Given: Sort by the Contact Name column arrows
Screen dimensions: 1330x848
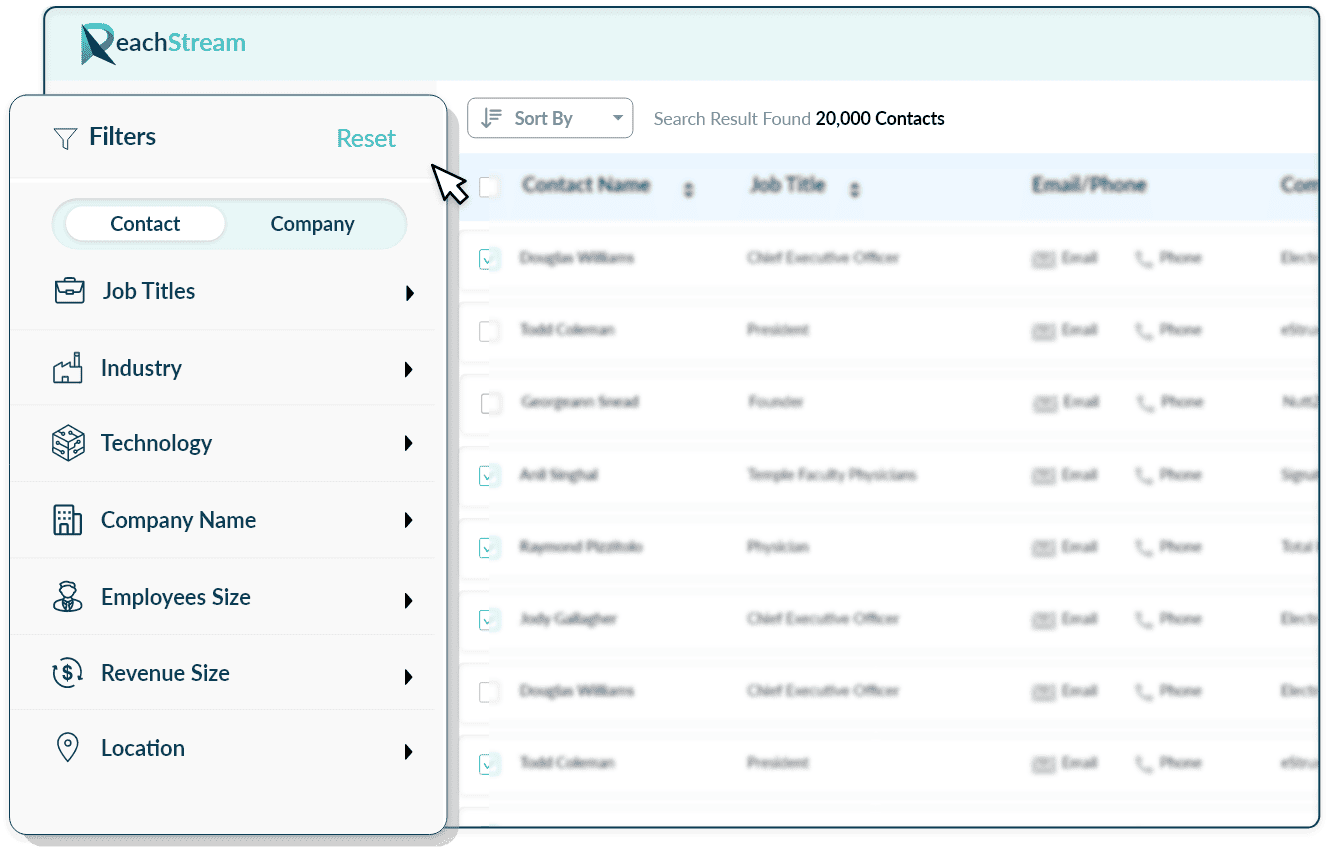Looking at the screenshot, I should pos(688,189).
